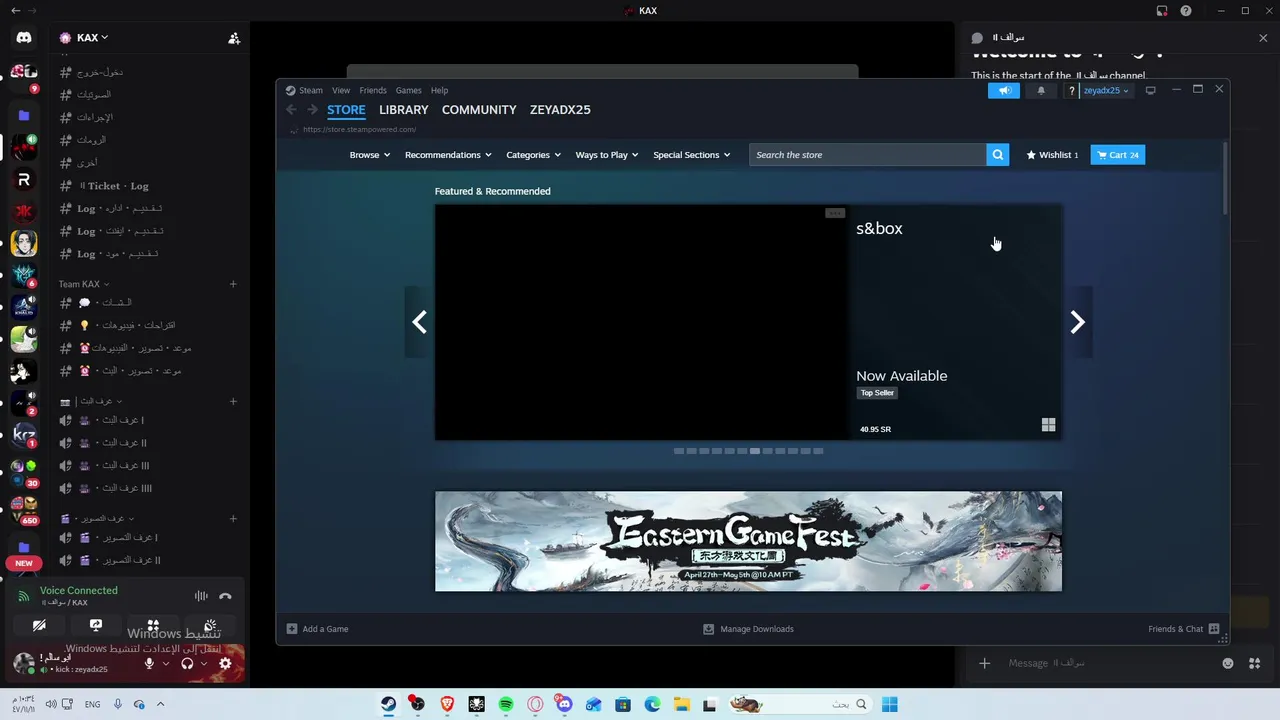Viewport: 1280px width, 720px height.
Task: Switch to the LIBRARY tab in Steam
Action: click(404, 110)
